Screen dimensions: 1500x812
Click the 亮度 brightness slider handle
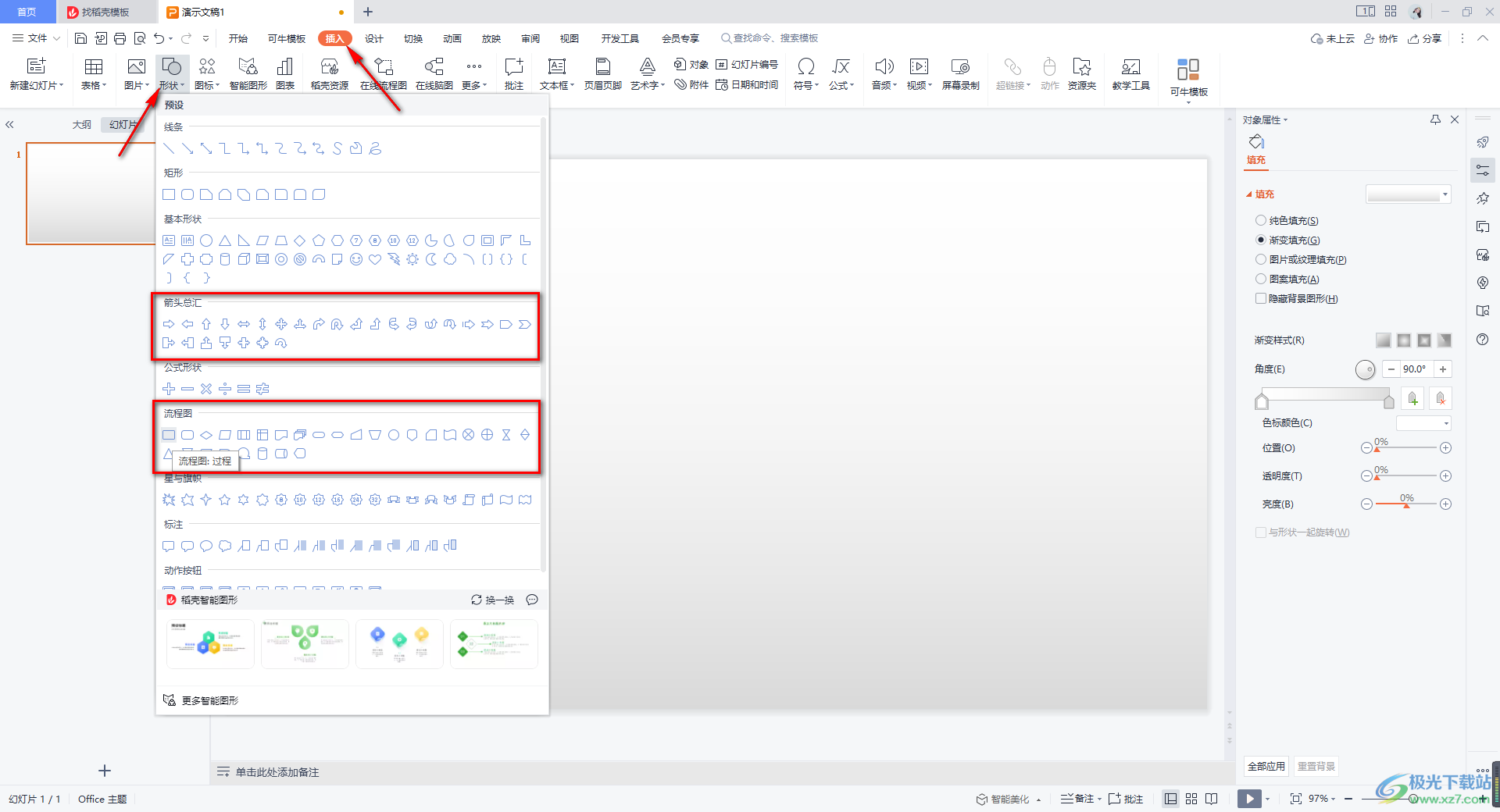click(1406, 506)
